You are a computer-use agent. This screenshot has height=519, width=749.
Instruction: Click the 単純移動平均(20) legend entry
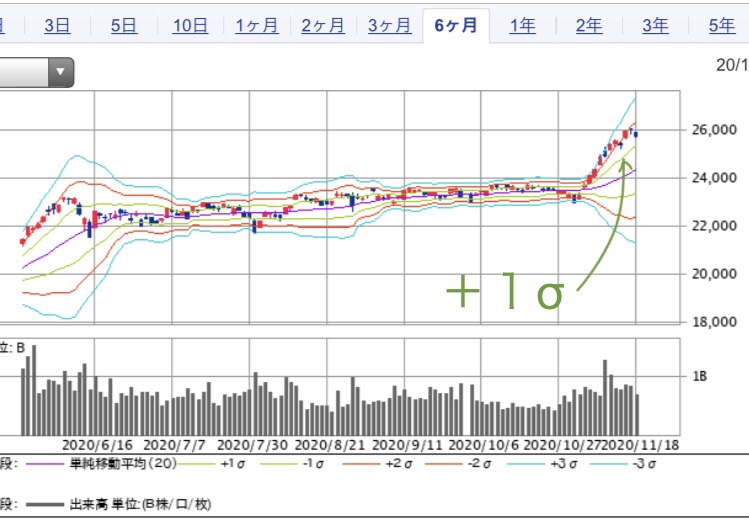point(123,463)
